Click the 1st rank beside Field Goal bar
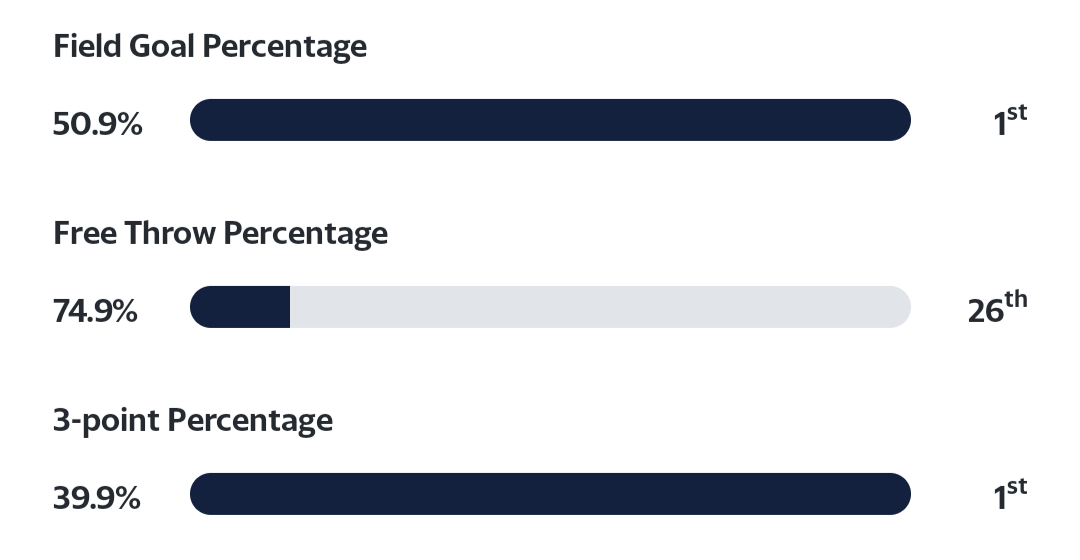 1010,122
